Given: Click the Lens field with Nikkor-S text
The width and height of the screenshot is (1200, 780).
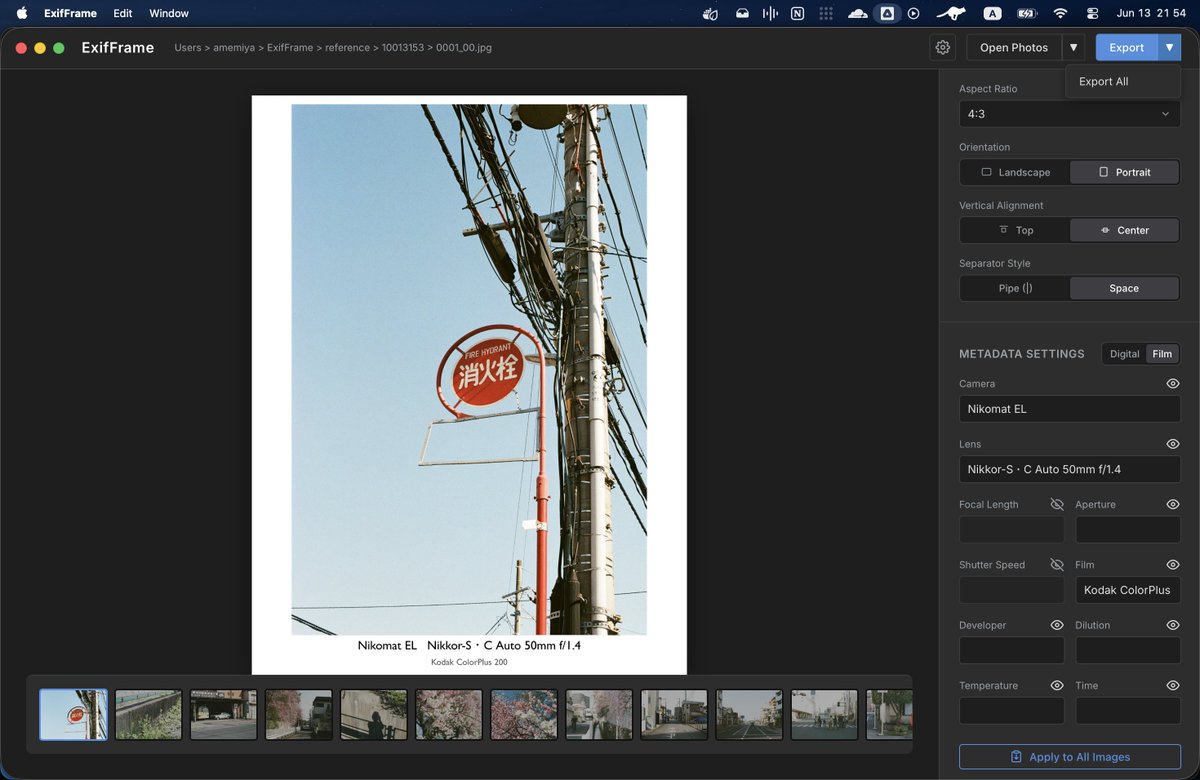Looking at the screenshot, I should (x=1069, y=469).
